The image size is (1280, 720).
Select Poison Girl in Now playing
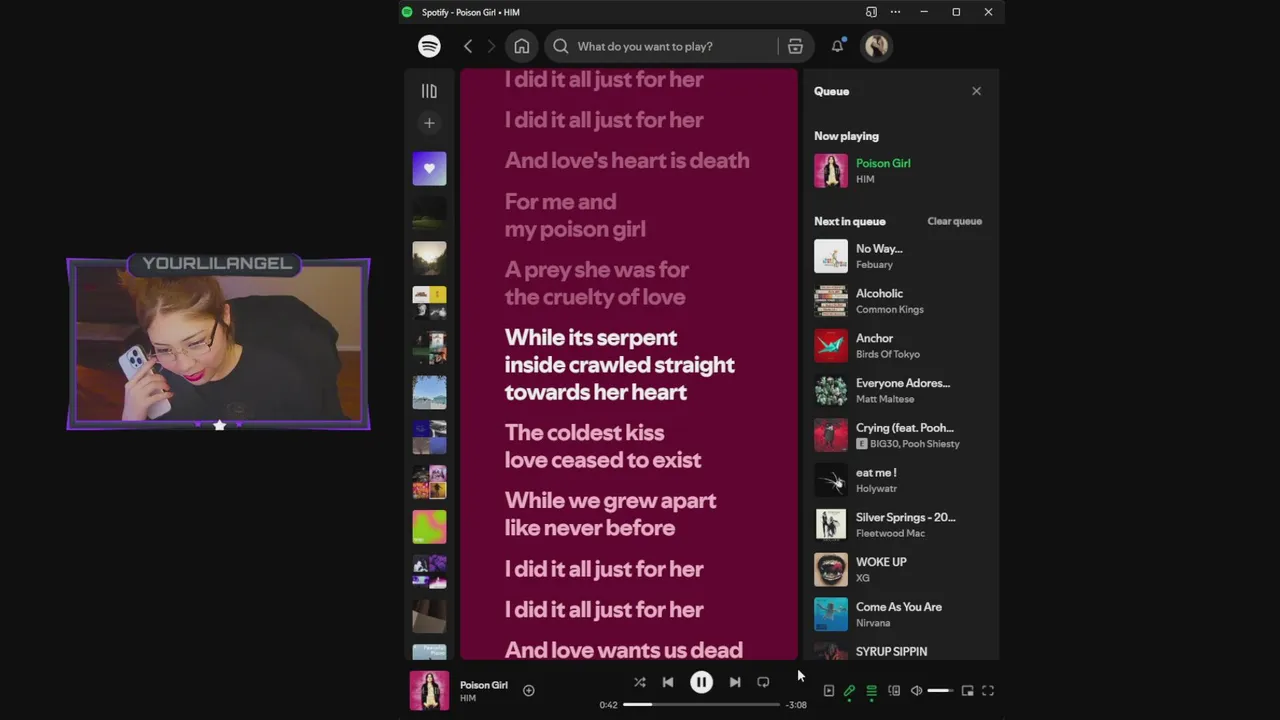click(899, 171)
